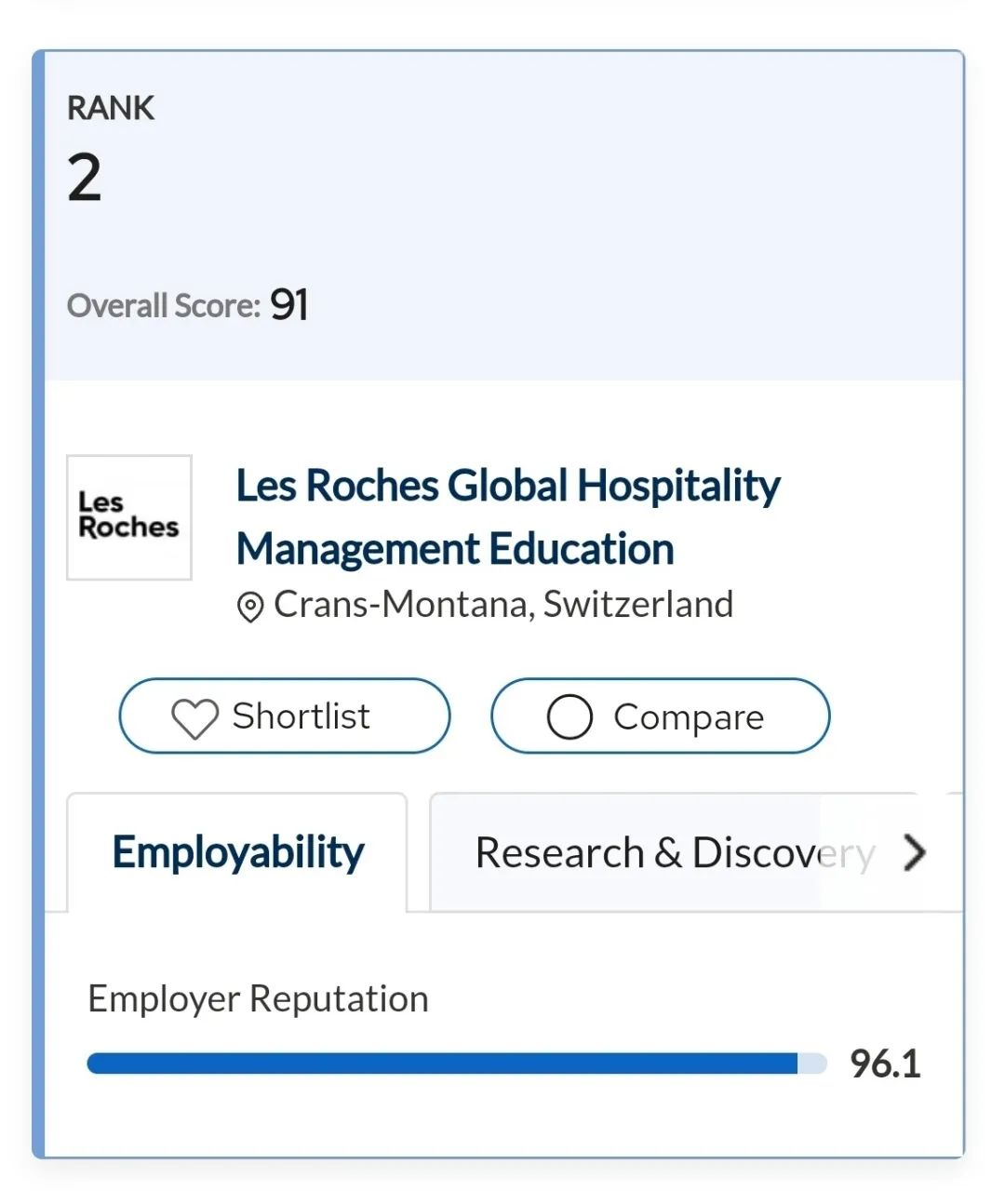Click the Crans-Montana, Switzerland location text

pos(502,605)
